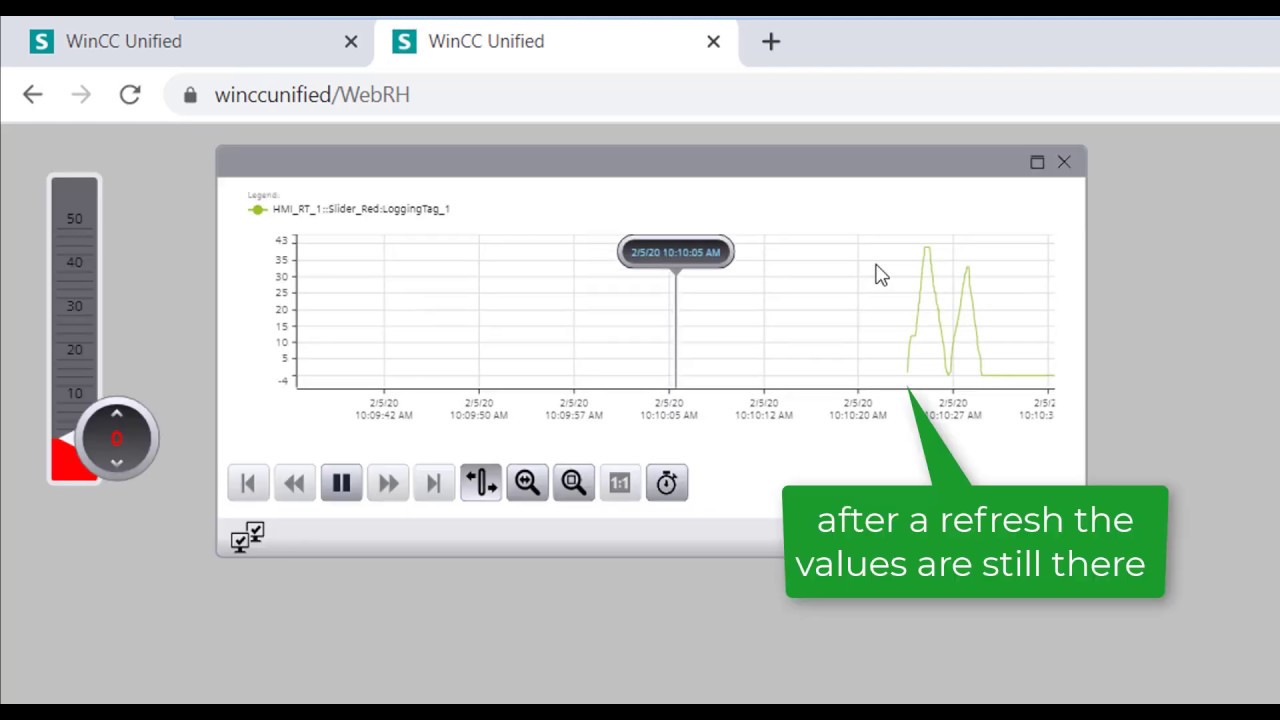Click the winccunified/WebRH address field
This screenshot has height=720, width=1280.
tap(312, 94)
